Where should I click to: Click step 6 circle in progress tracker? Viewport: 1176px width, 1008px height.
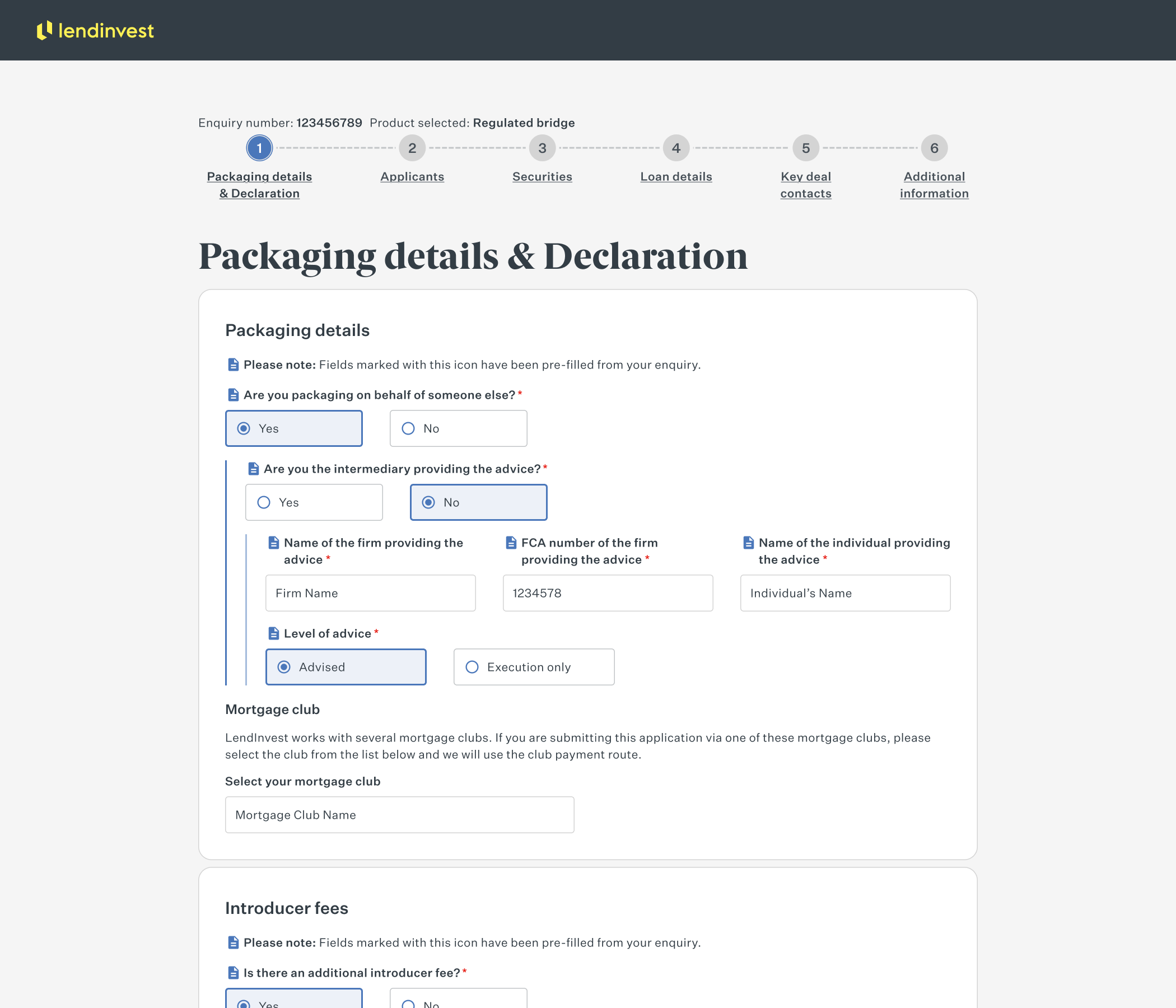click(x=934, y=148)
